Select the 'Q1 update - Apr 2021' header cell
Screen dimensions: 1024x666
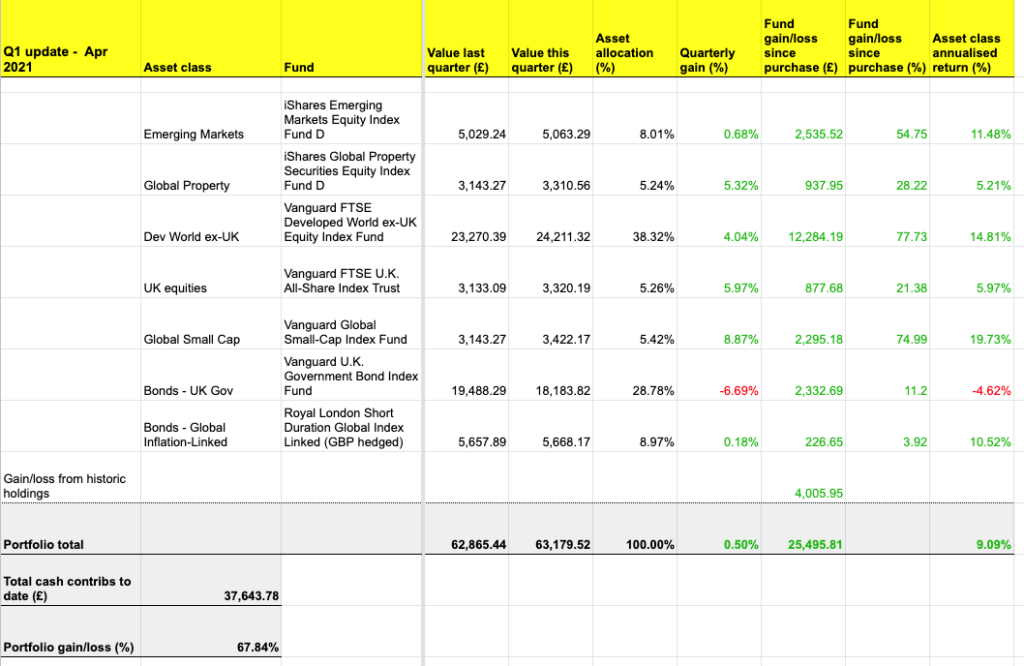point(71,39)
